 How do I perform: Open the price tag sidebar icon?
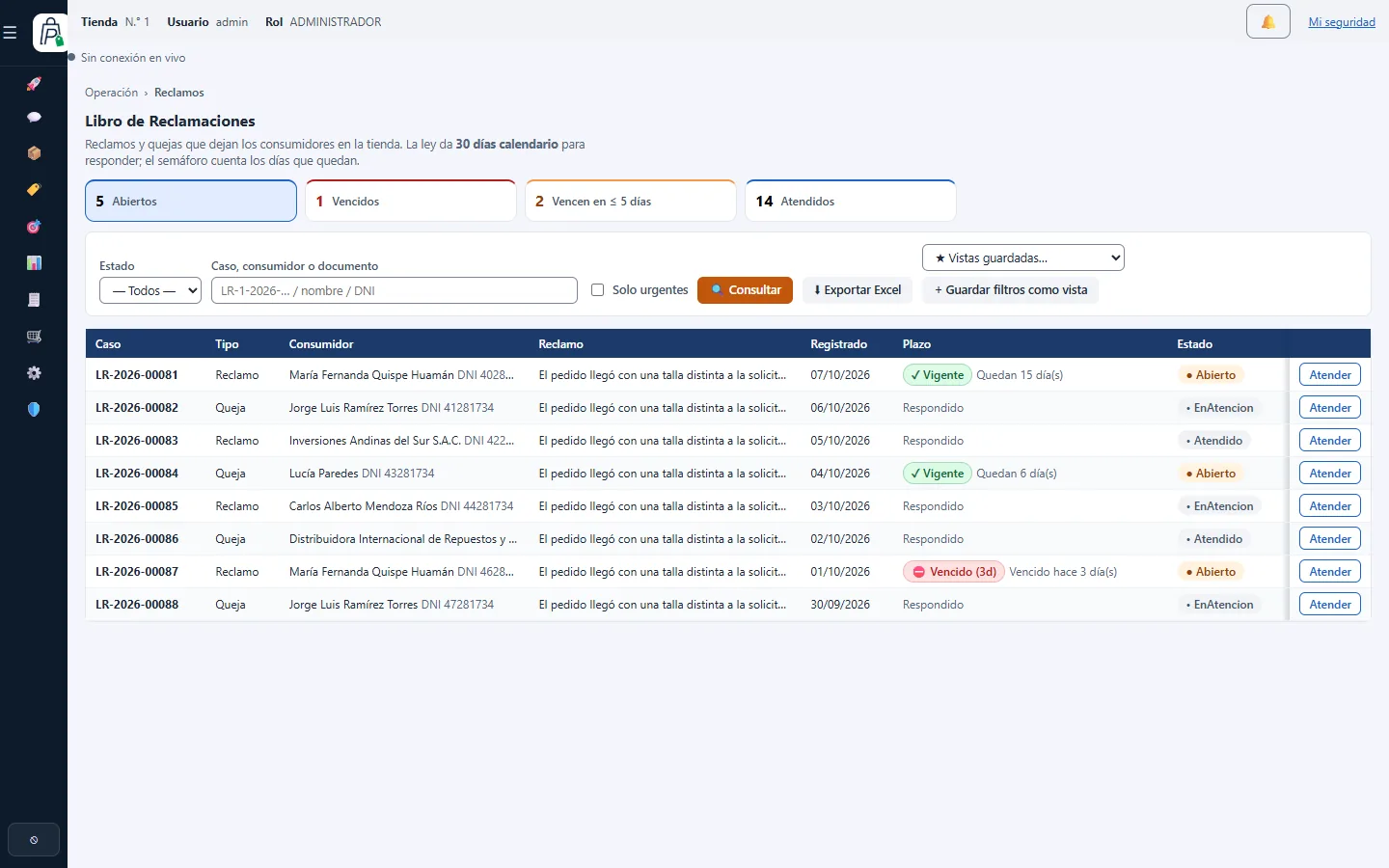34,190
